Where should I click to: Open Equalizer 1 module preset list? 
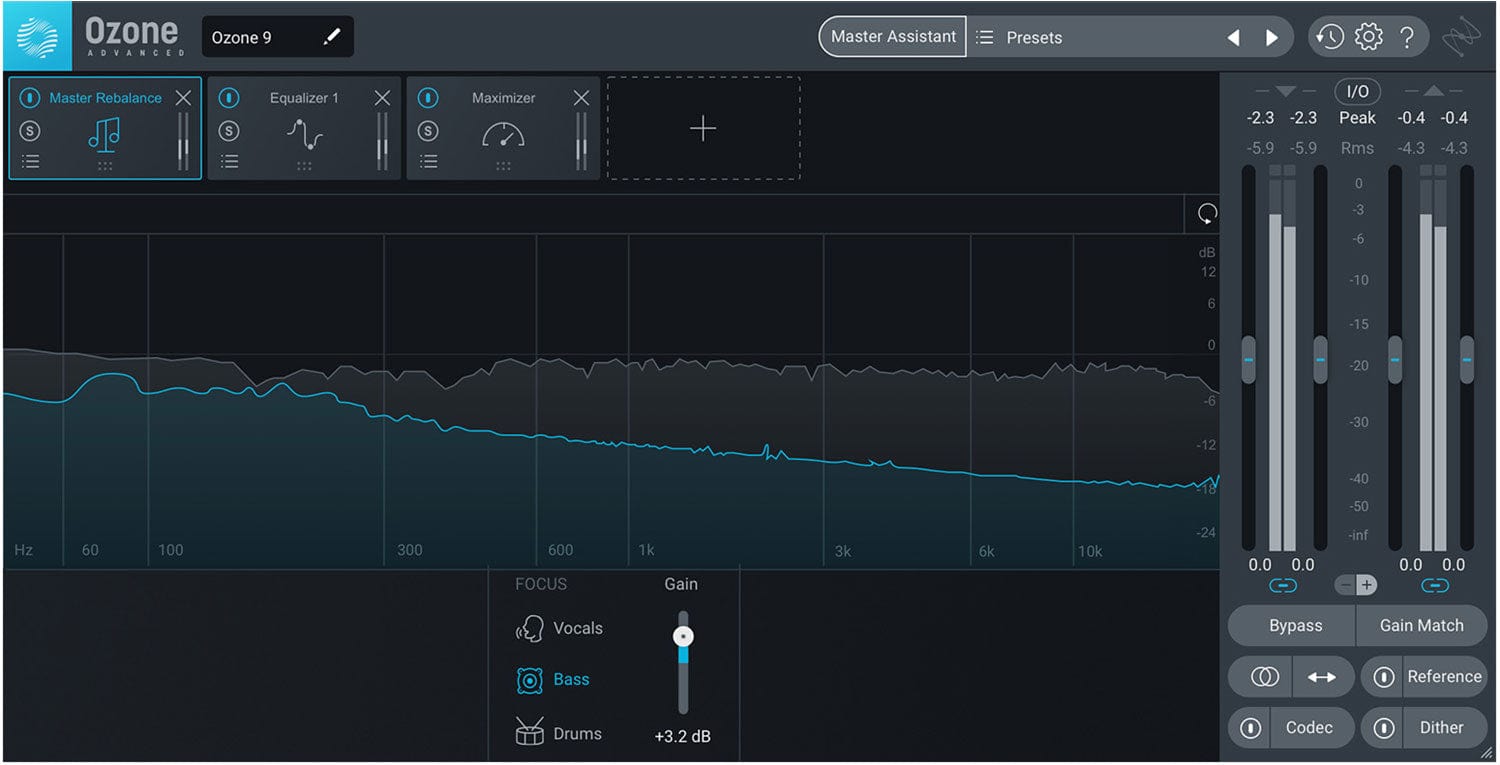(x=229, y=161)
